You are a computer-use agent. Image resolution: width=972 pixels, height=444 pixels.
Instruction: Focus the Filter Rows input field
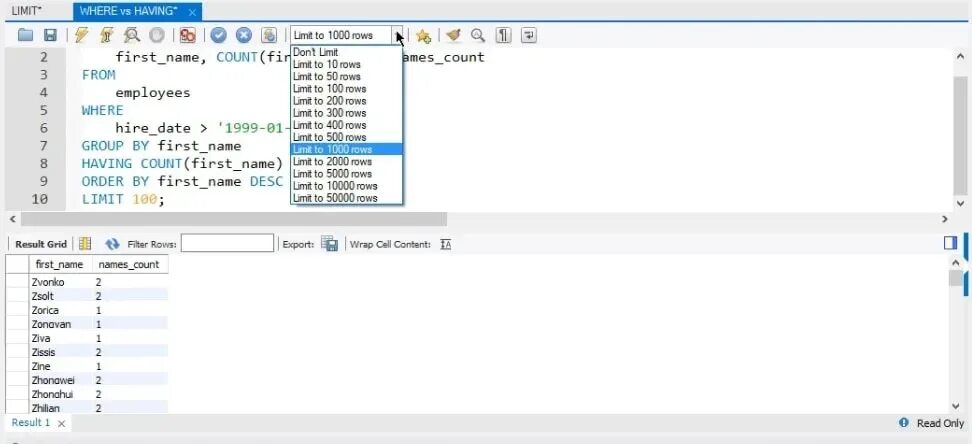[x=227, y=243]
